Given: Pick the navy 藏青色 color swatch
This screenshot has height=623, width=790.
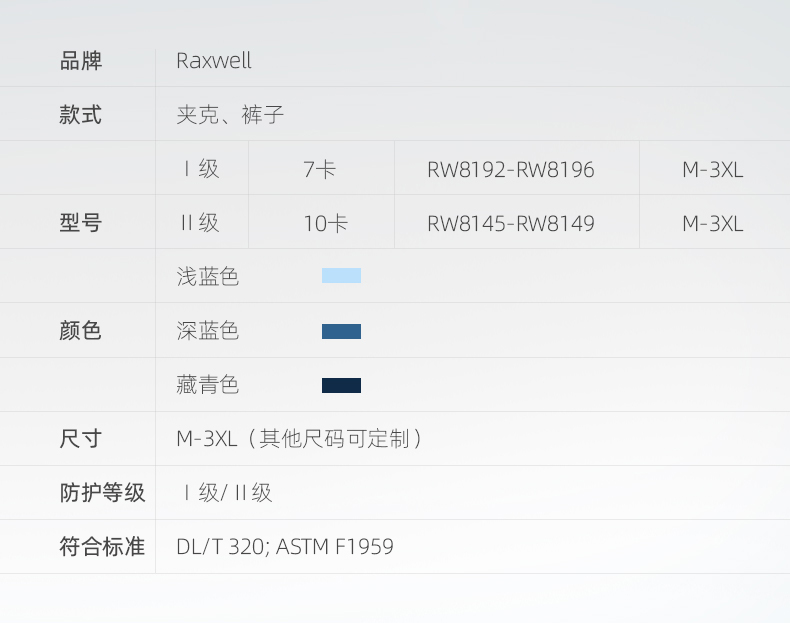Looking at the screenshot, I should pyautogui.click(x=341, y=385).
